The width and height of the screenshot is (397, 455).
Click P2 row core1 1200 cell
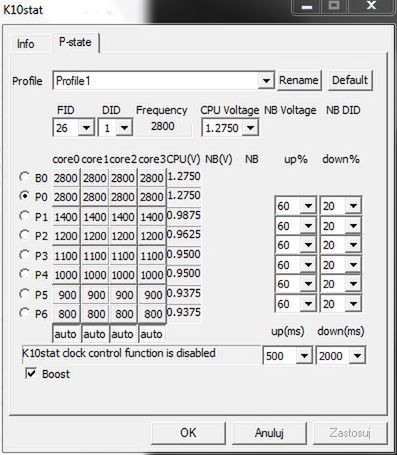[x=95, y=236]
